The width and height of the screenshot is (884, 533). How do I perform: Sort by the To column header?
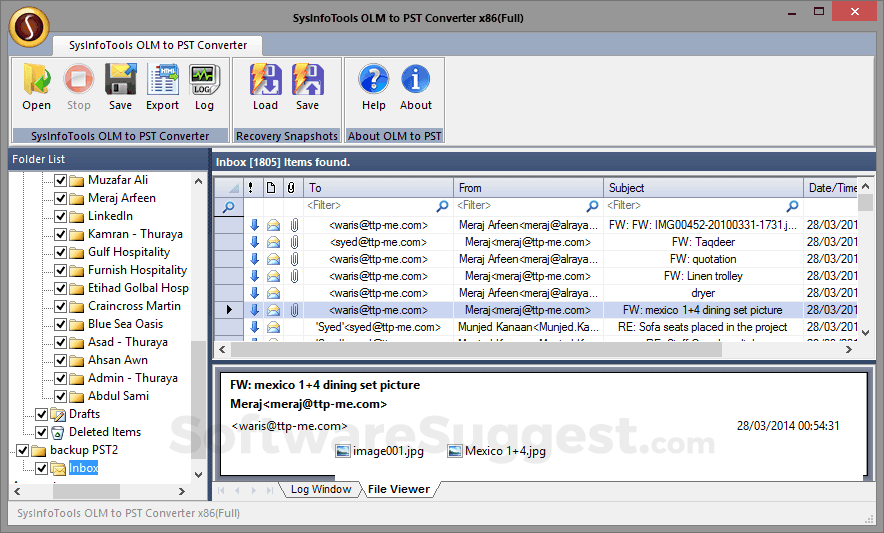(x=378, y=188)
